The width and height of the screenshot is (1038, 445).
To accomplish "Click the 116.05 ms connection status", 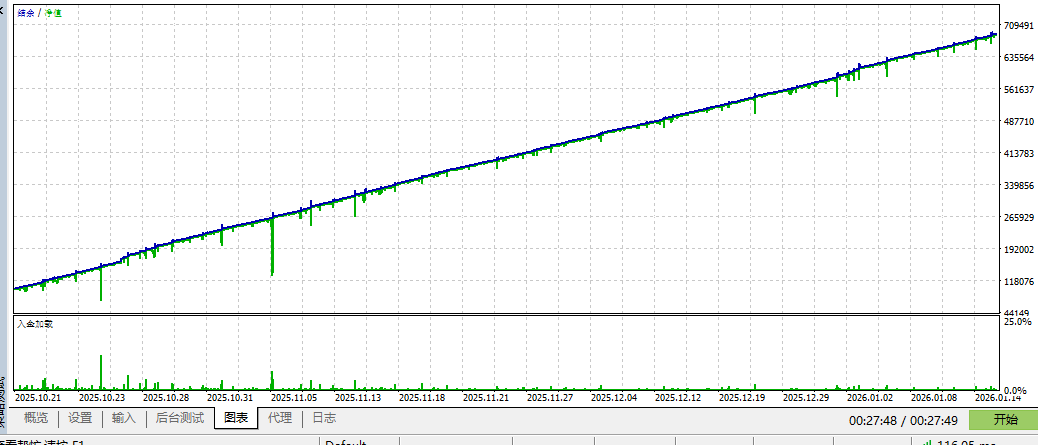I will pyautogui.click(x=959, y=442).
